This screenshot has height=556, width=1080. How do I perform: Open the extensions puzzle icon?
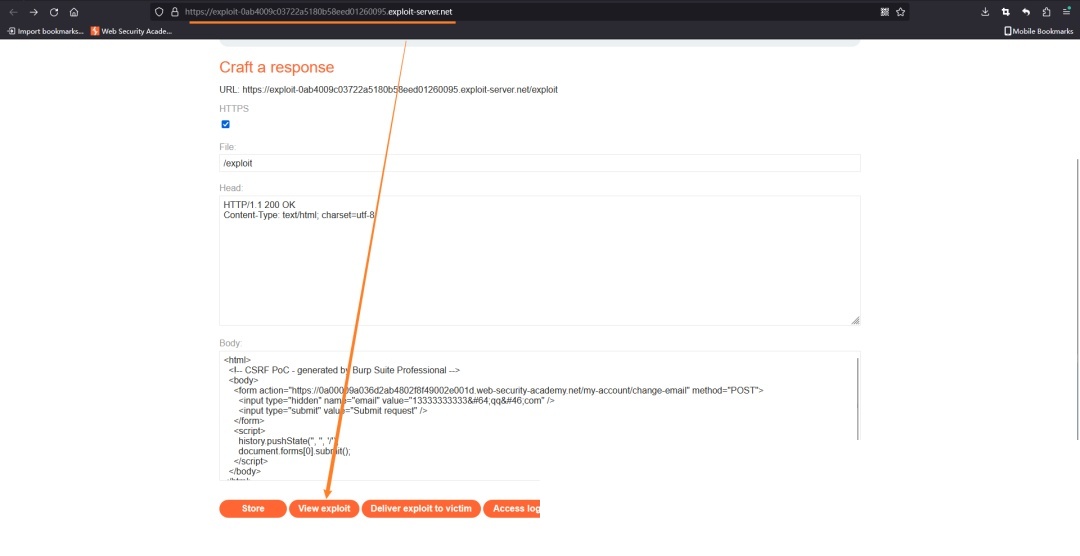[x=1046, y=12]
